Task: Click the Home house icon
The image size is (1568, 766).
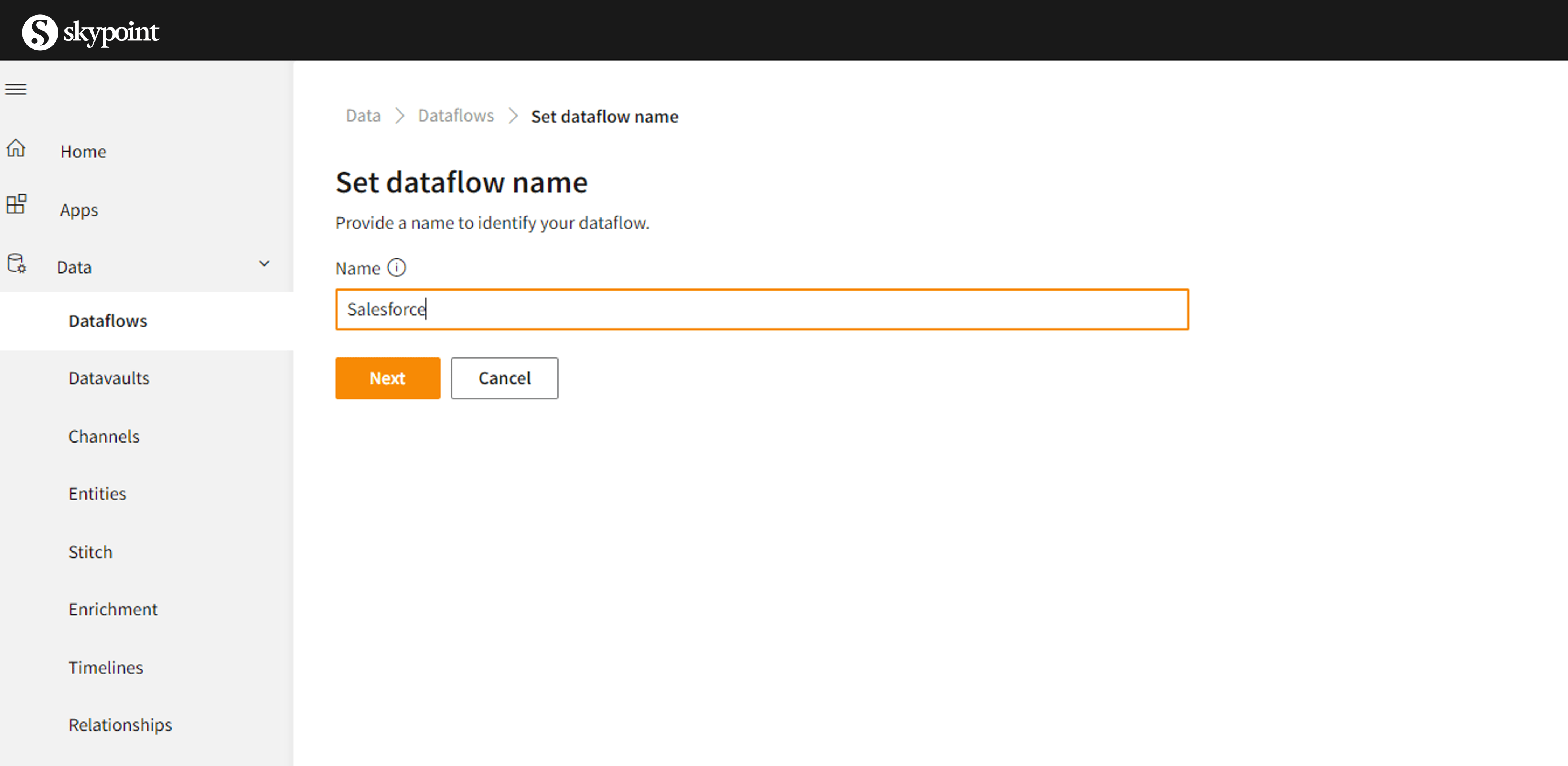Action: [16, 148]
